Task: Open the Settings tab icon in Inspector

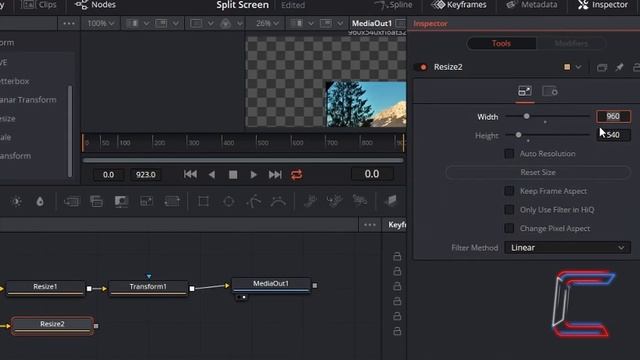Action: click(550, 91)
